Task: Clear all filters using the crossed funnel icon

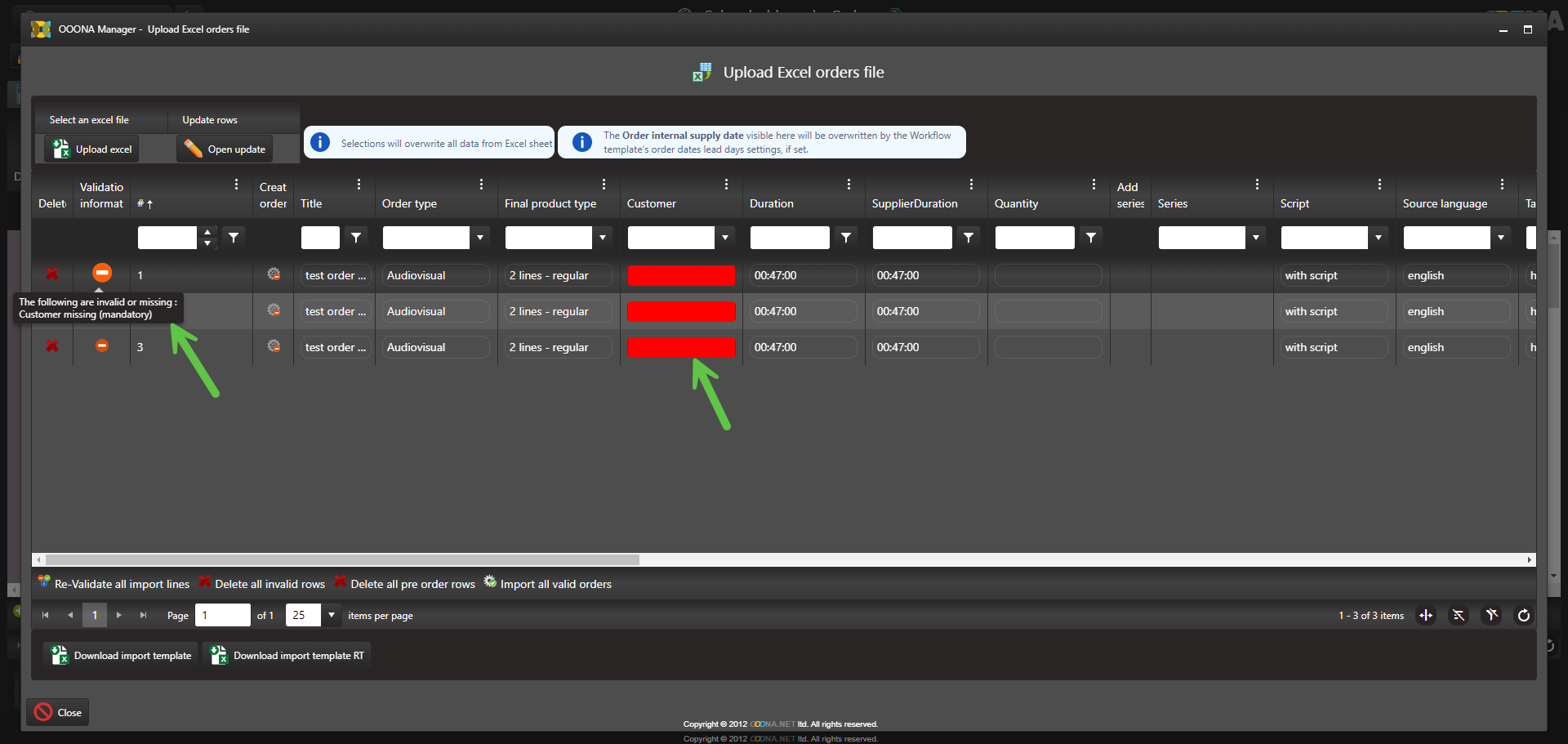Action: click(1491, 616)
